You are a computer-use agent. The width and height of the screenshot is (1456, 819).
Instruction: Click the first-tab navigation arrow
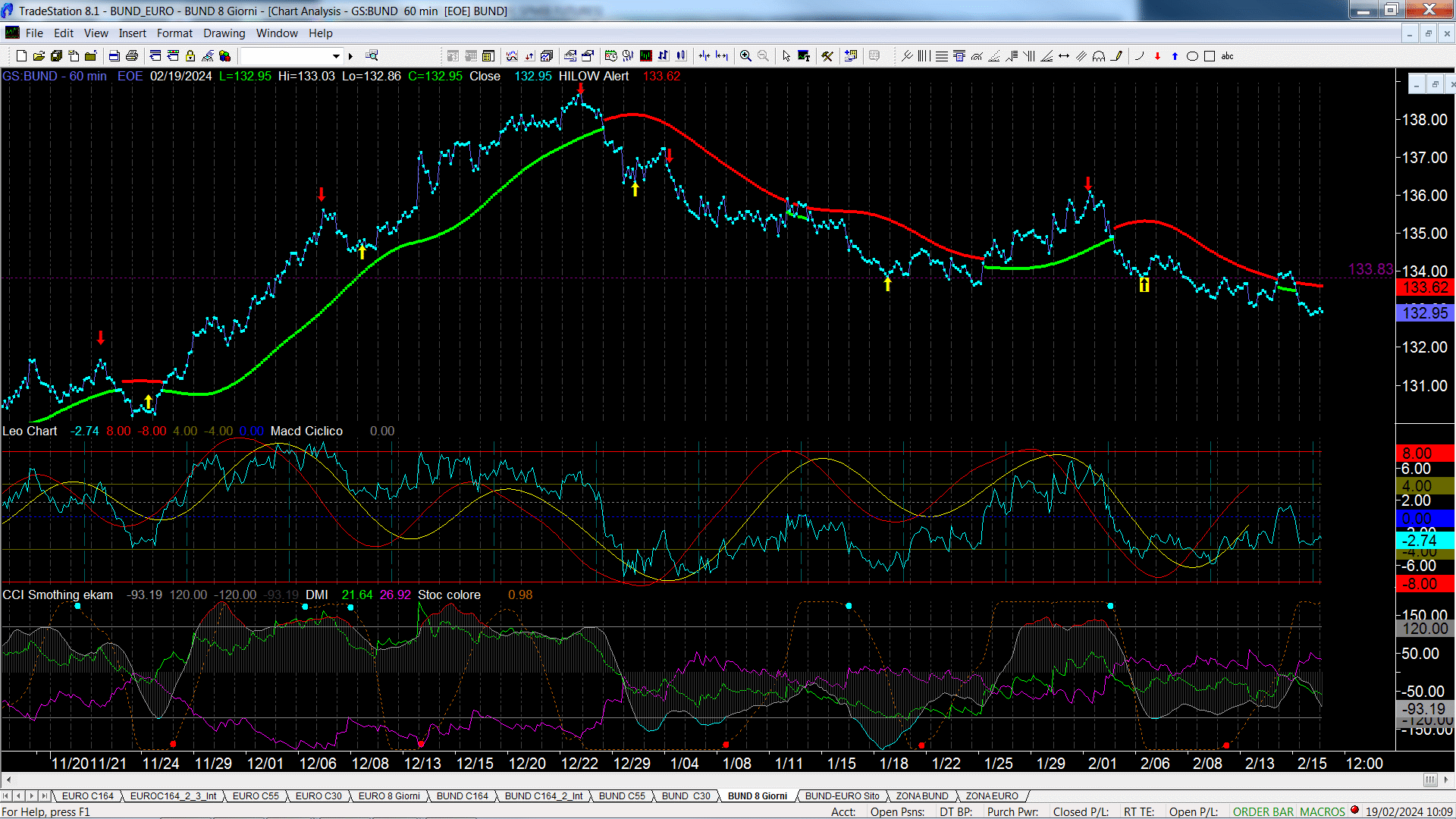tap(6, 795)
